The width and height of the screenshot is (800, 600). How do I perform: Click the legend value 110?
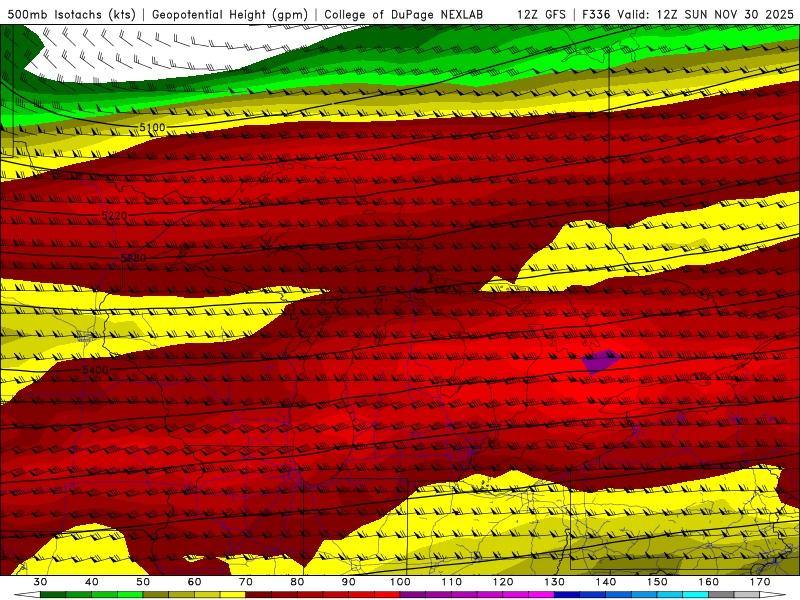click(452, 582)
